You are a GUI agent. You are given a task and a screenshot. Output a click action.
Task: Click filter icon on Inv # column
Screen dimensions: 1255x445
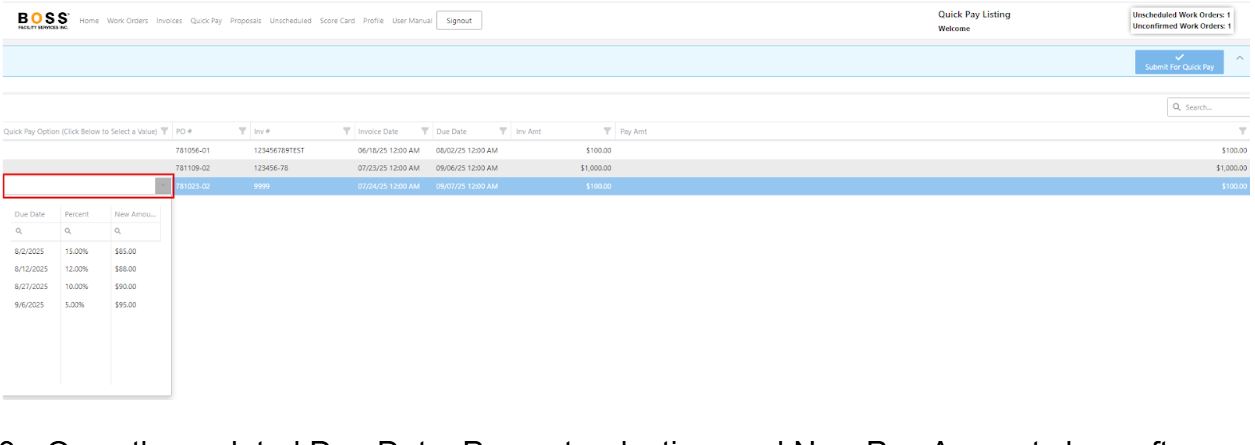coord(347,133)
